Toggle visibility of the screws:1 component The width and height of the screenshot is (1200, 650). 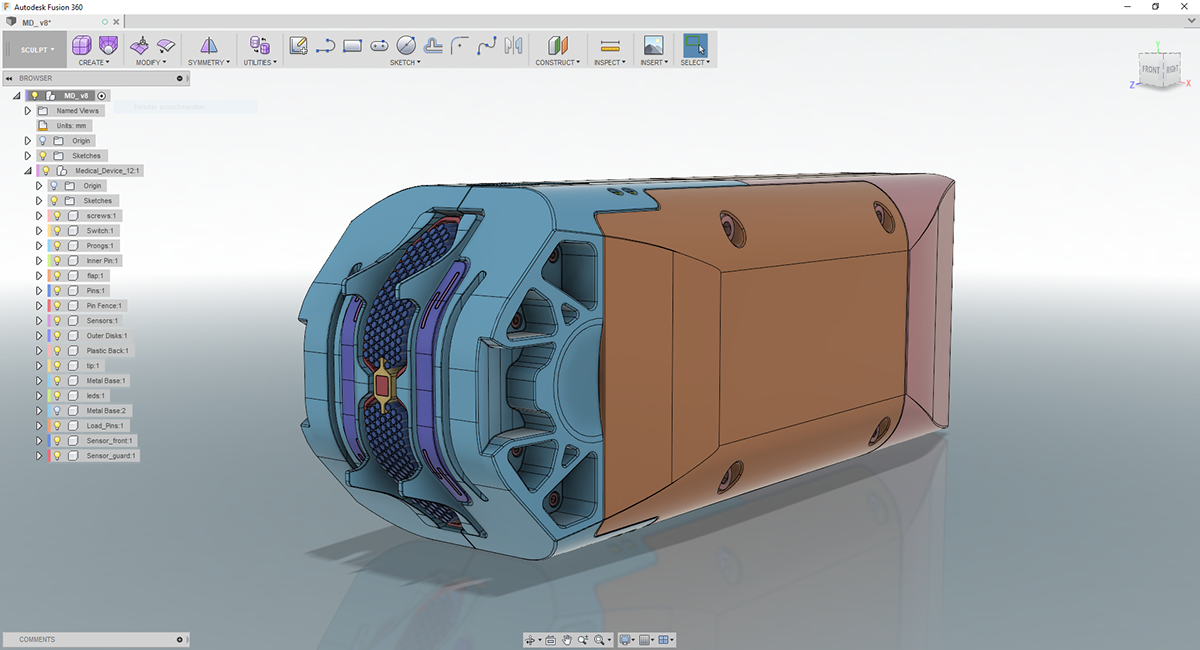pyautogui.click(x=57, y=215)
